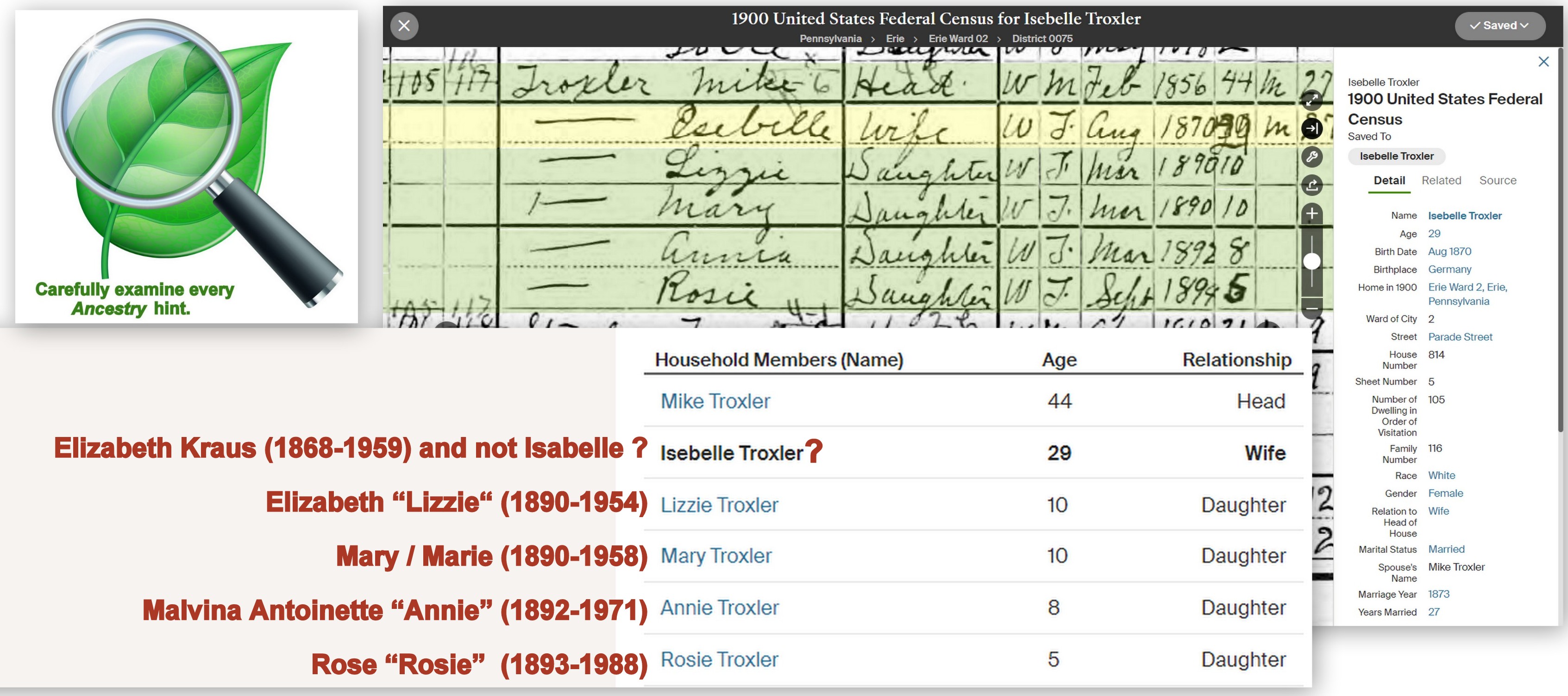
Task: Enter full screen image view
Action: coord(1312,99)
